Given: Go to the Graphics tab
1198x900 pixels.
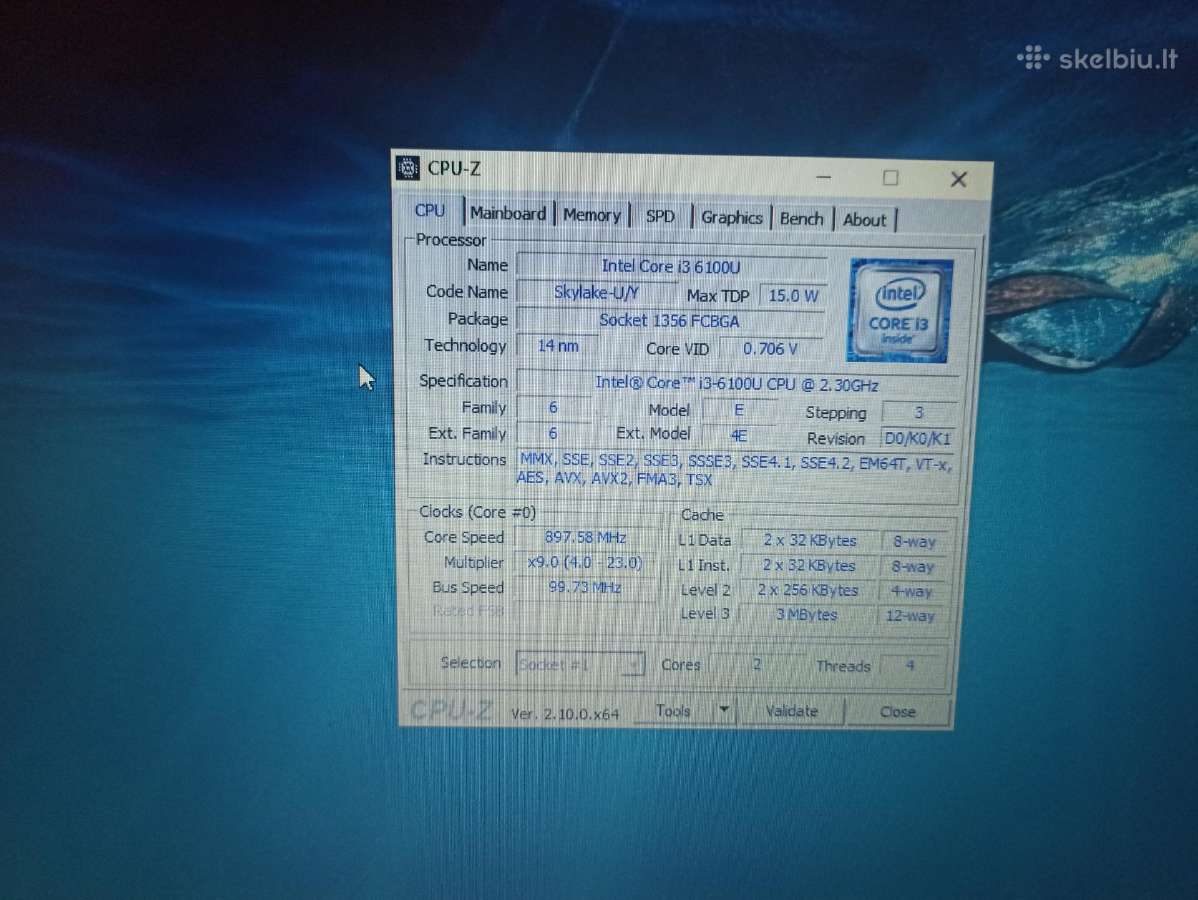Looking at the screenshot, I should pyautogui.click(x=732, y=218).
